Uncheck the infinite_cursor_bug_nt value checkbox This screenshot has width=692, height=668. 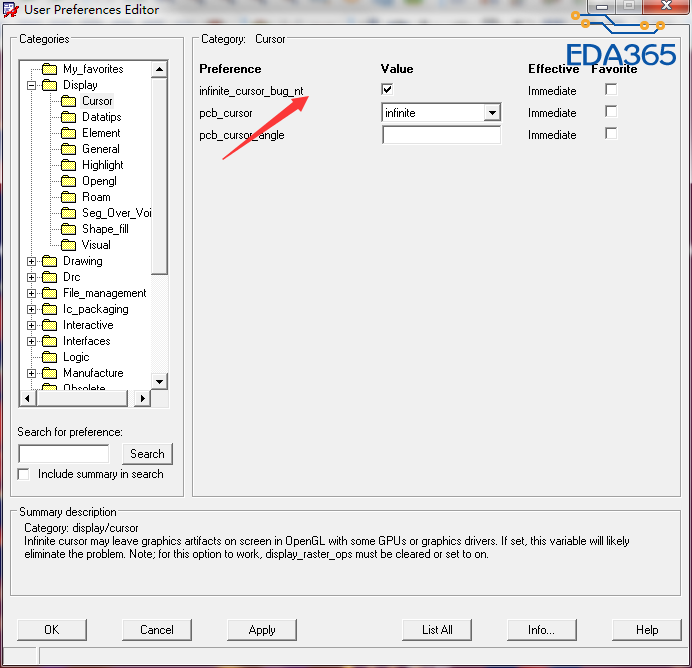387,90
